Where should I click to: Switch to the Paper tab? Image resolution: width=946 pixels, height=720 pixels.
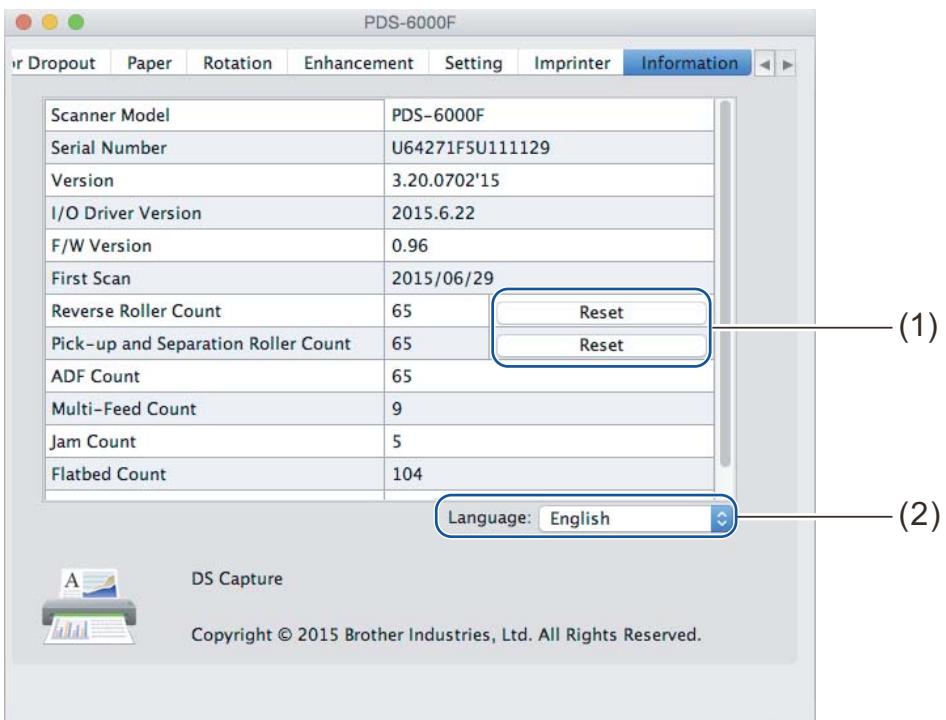[149, 63]
